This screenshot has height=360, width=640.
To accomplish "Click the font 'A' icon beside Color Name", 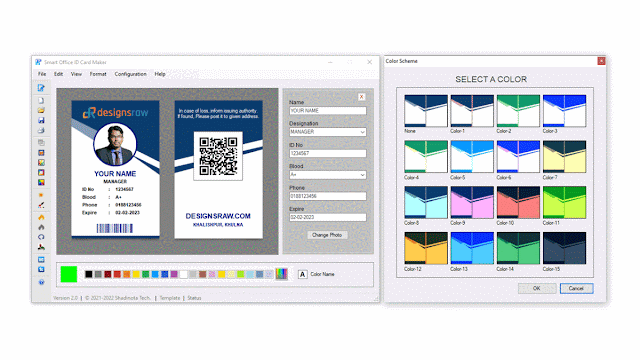I will coord(302,274).
